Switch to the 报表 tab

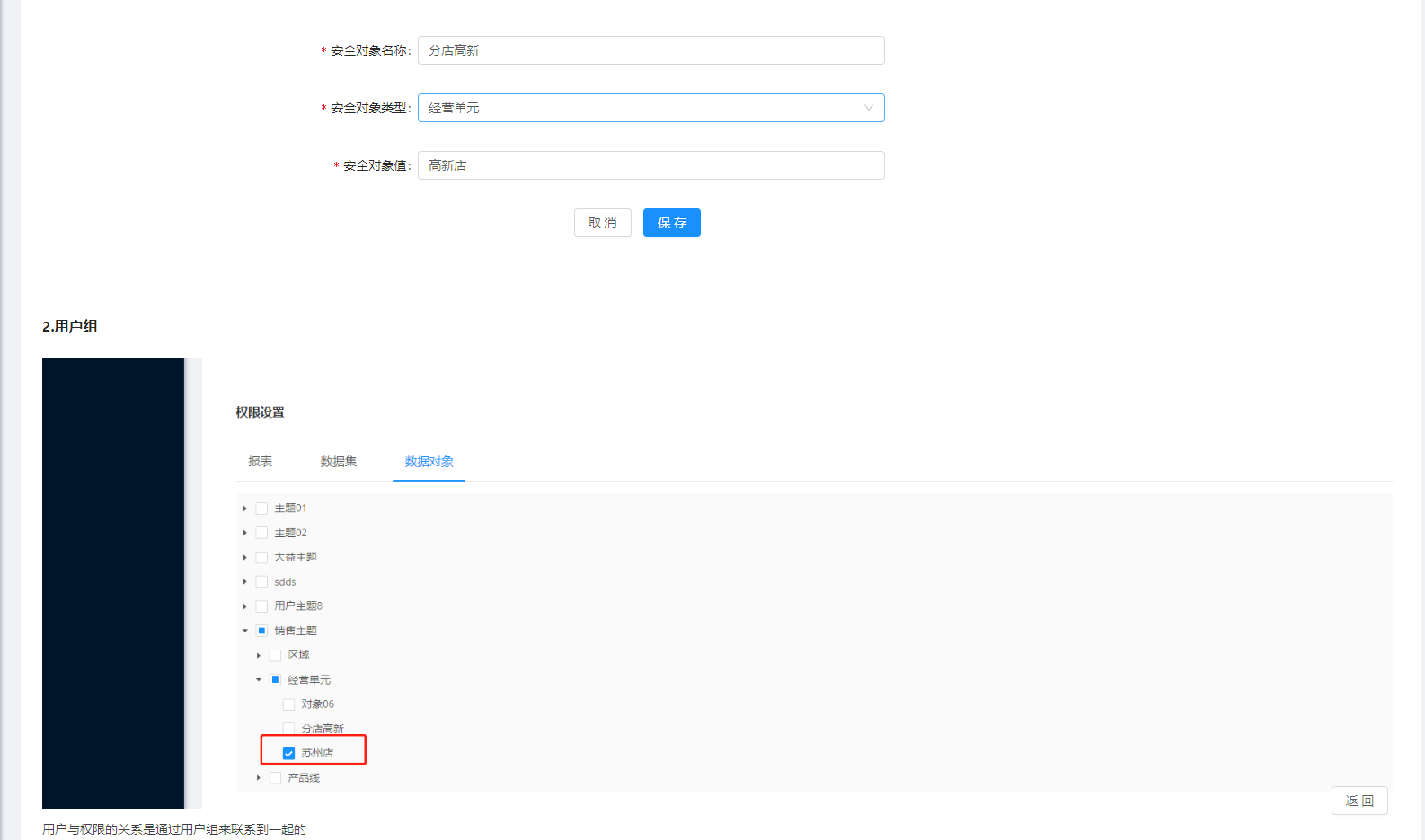(x=261, y=462)
